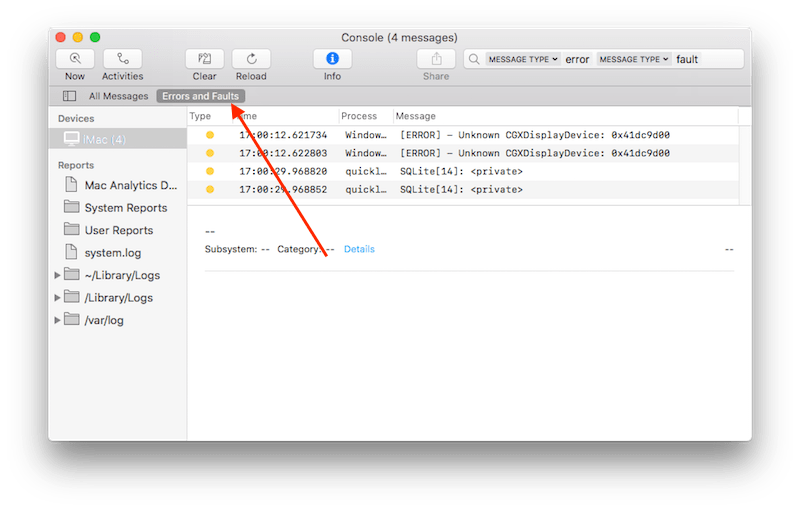Click the Share toolbar icon
Image resolution: width=800 pixels, height=510 pixels.
pyautogui.click(x=436, y=59)
